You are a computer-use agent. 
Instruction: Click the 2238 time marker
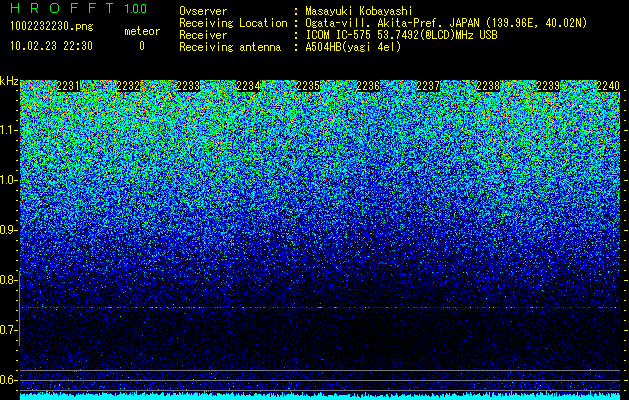tap(488, 86)
